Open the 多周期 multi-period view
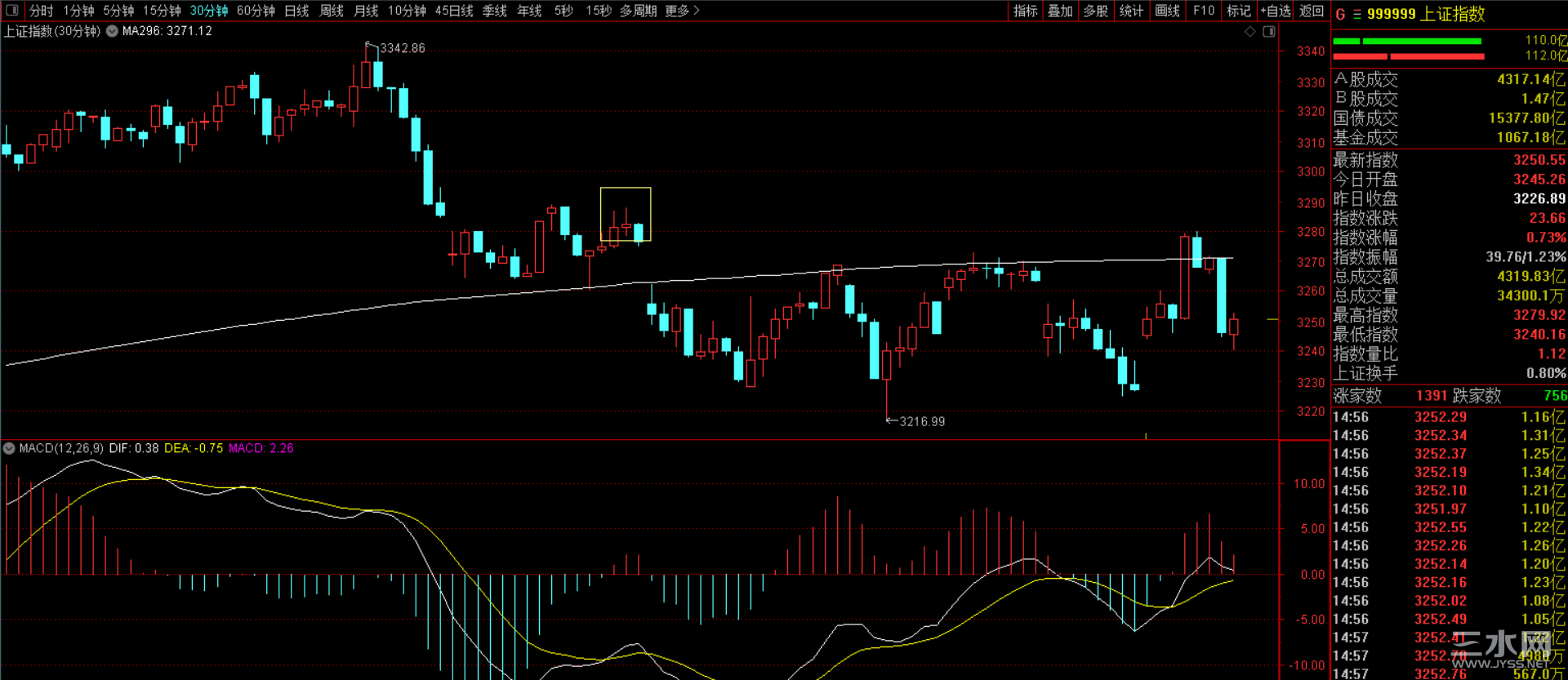1568x680 pixels. tap(639, 11)
